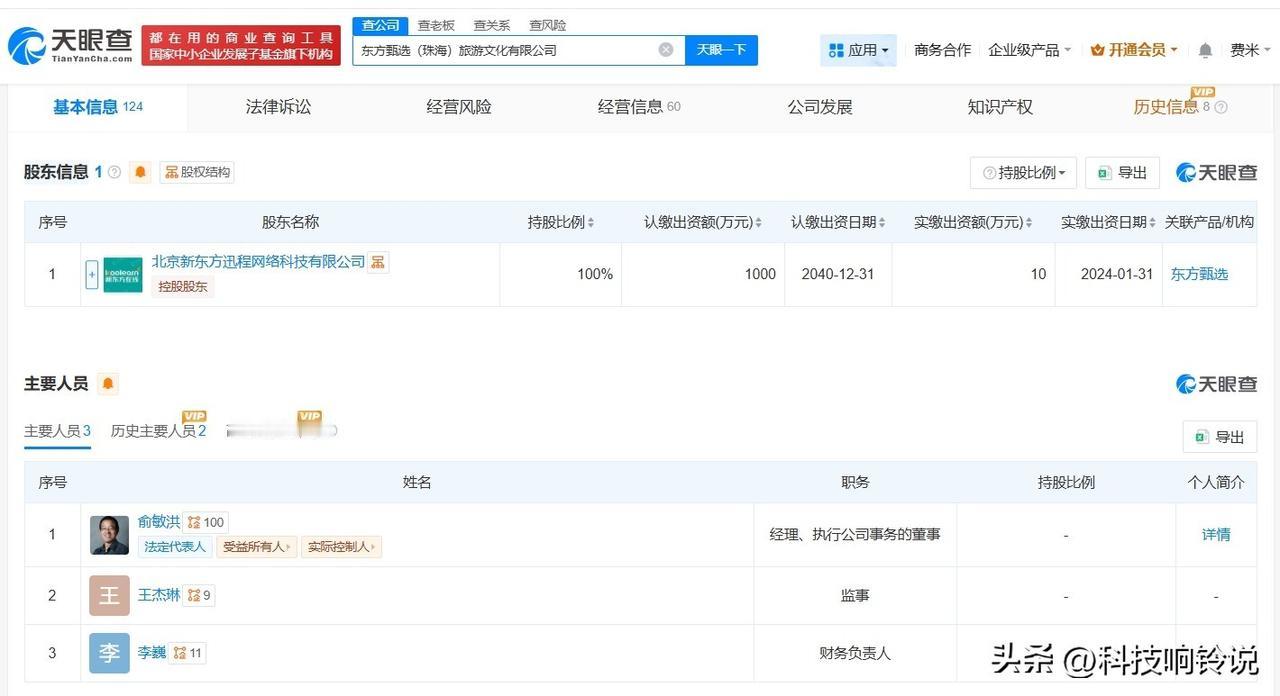Expand the 实际控制人 tag
This screenshot has height=696, width=1280.
click(x=342, y=547)
